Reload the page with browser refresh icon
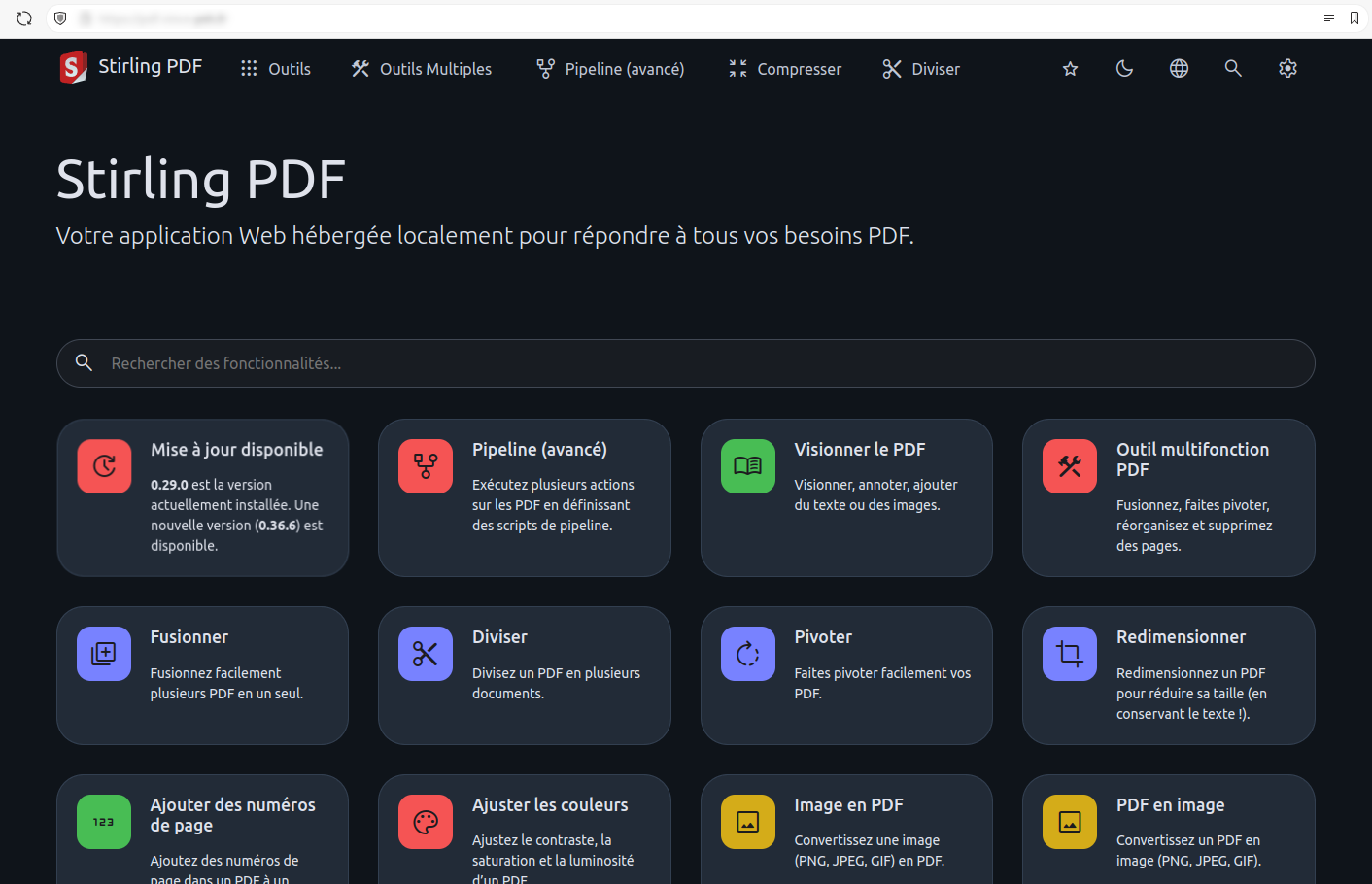Screen dimensions: 1372x884 [x=24, y=18]
